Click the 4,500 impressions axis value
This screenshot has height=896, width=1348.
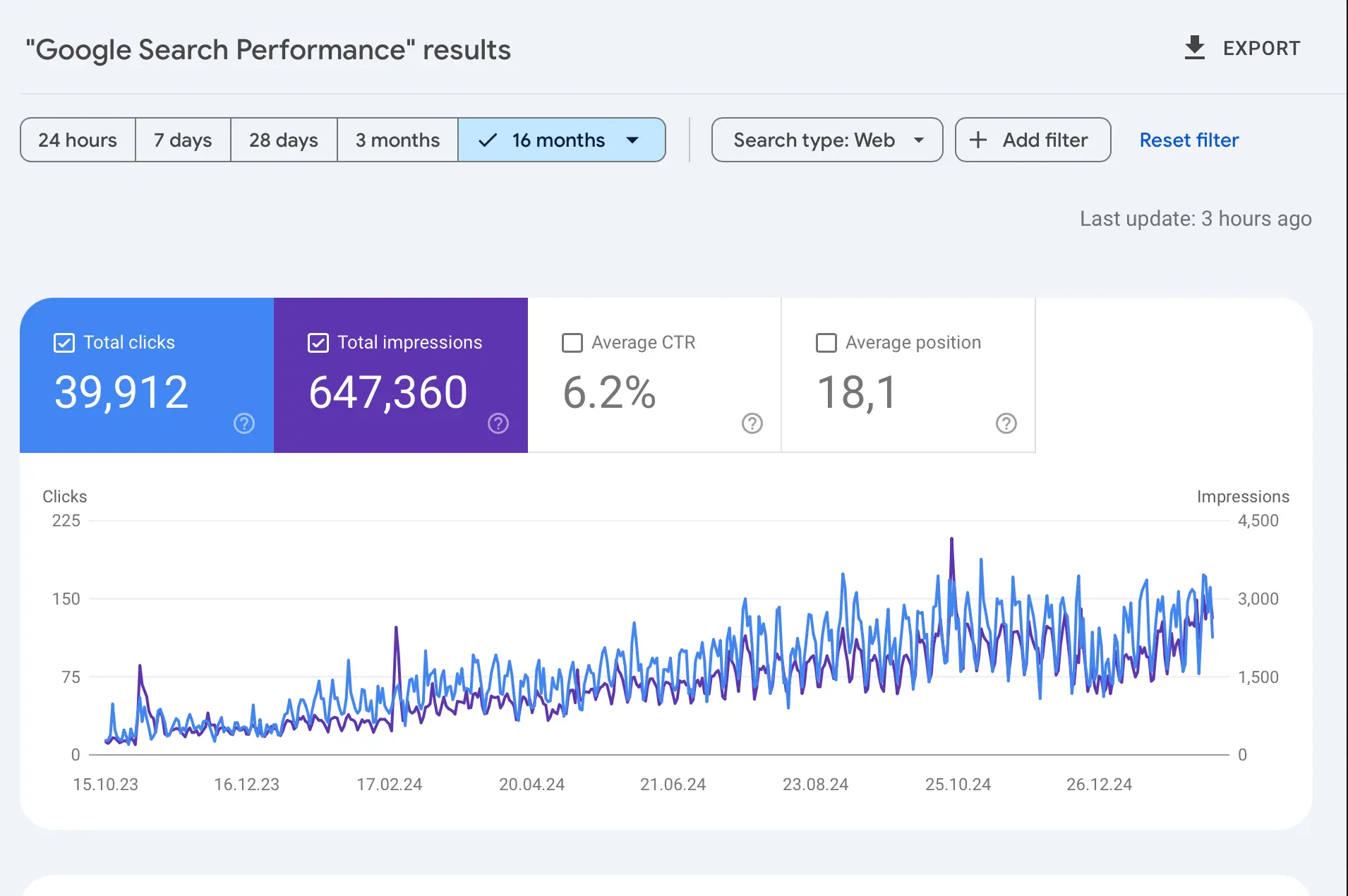(1258, 521)
